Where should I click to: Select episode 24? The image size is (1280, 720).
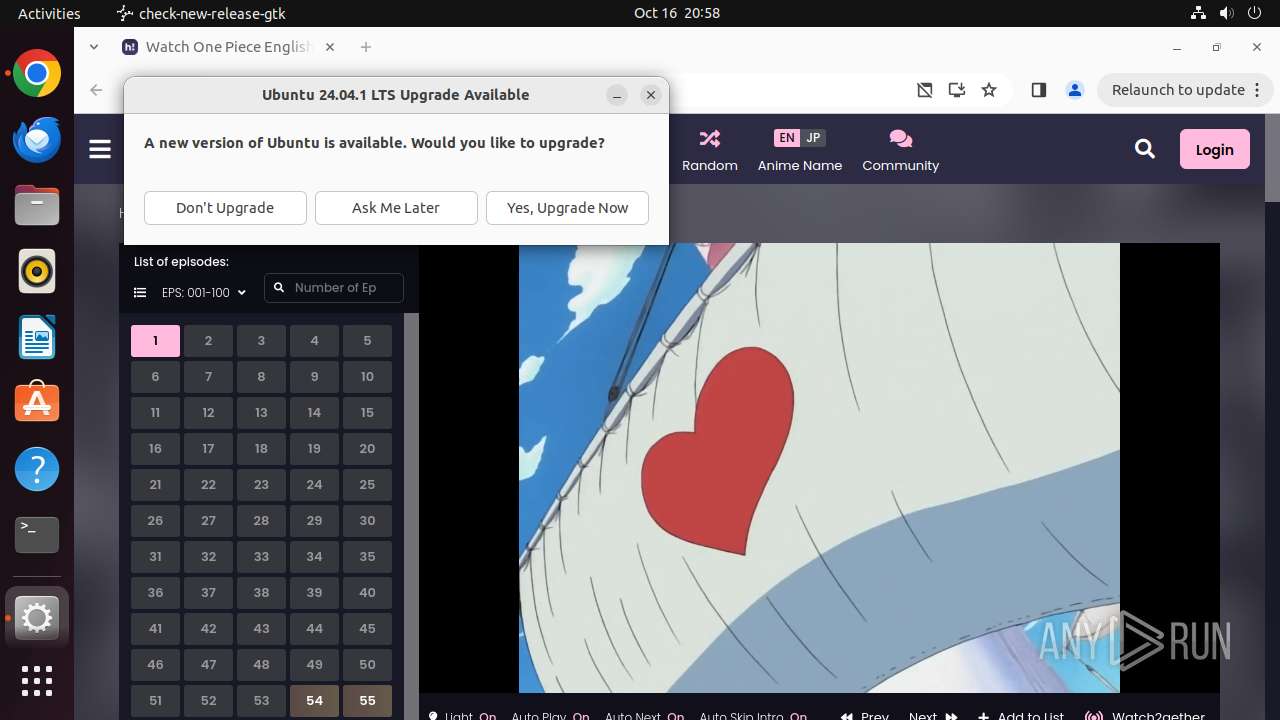(x=314, y=485)
